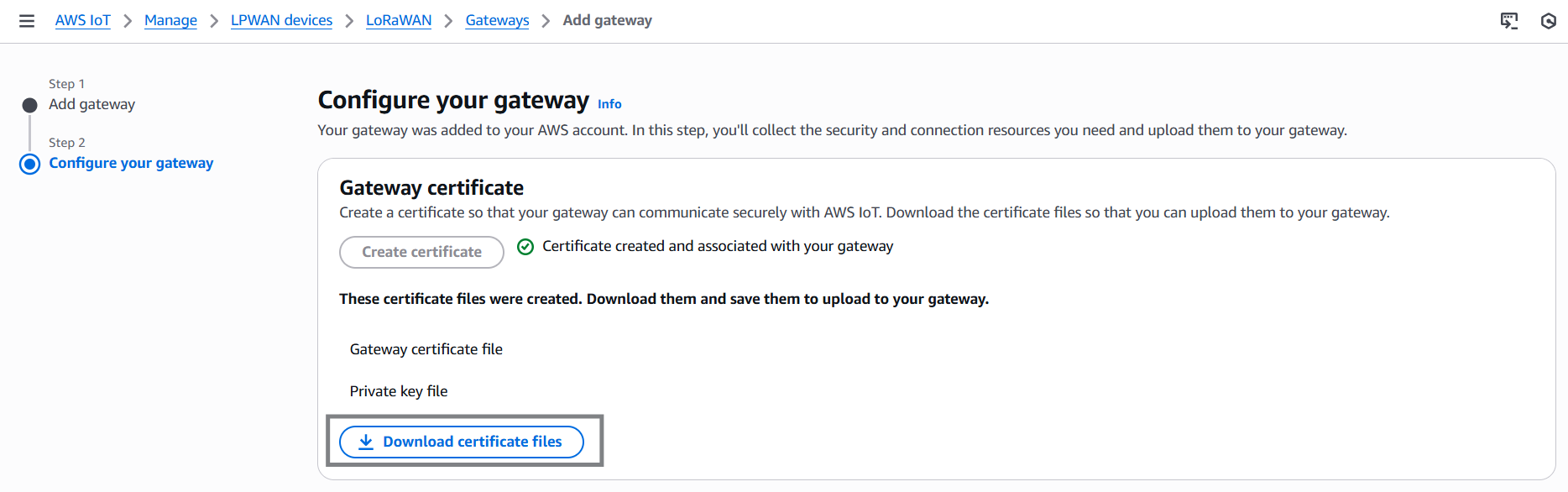Select the Step 1 progress circle

click(29, 104)
